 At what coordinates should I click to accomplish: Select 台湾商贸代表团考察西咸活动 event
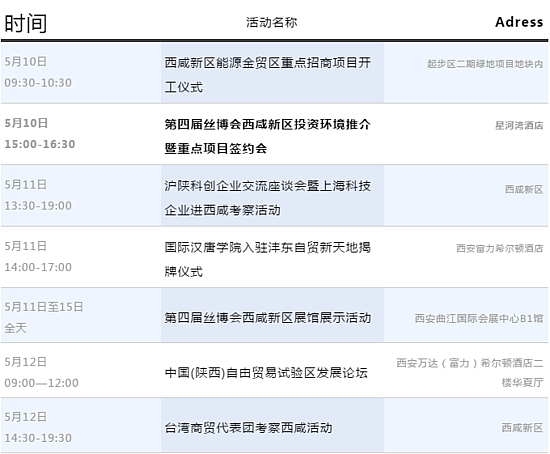[x=248, y=427]
